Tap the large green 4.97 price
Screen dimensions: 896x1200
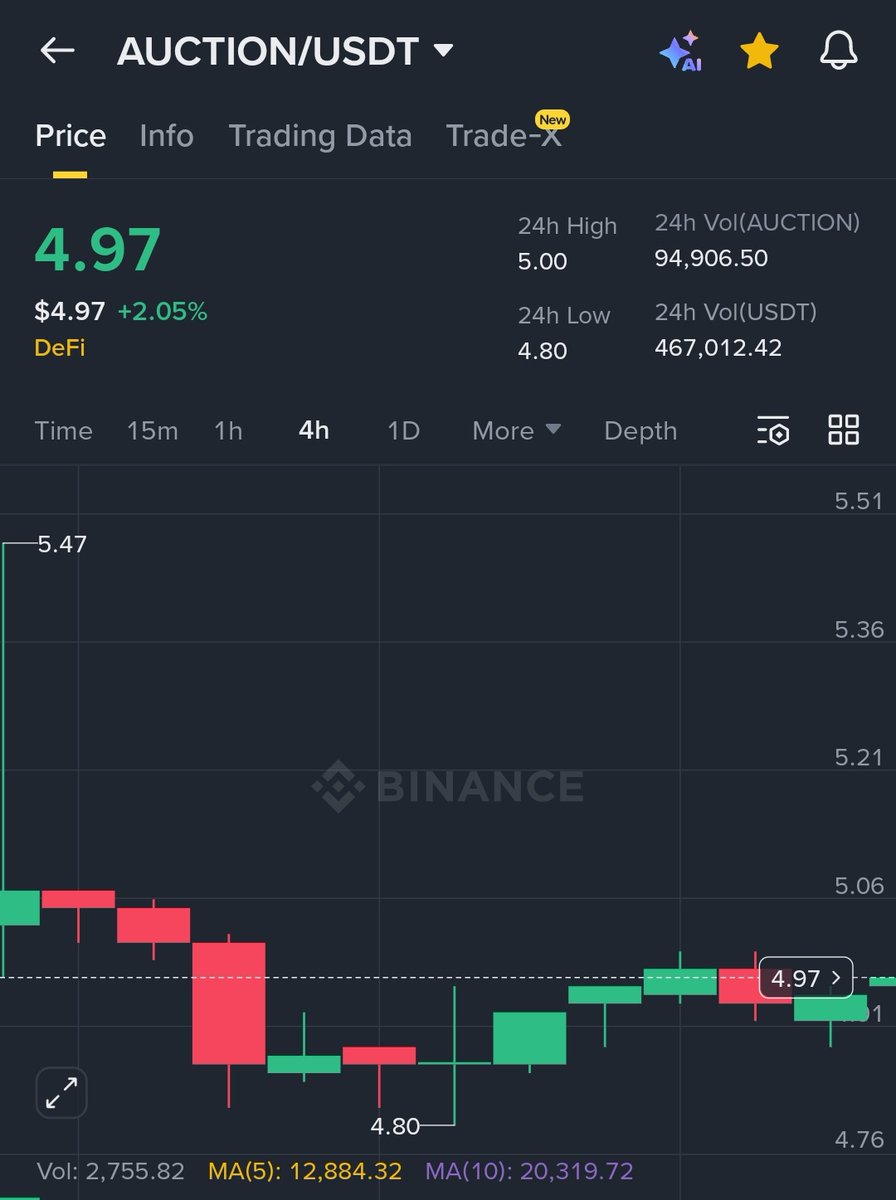click(98, 250)
